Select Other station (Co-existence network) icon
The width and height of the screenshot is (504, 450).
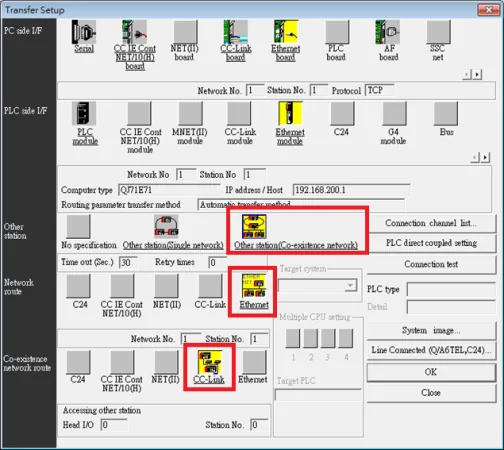[x=254, y=227]
